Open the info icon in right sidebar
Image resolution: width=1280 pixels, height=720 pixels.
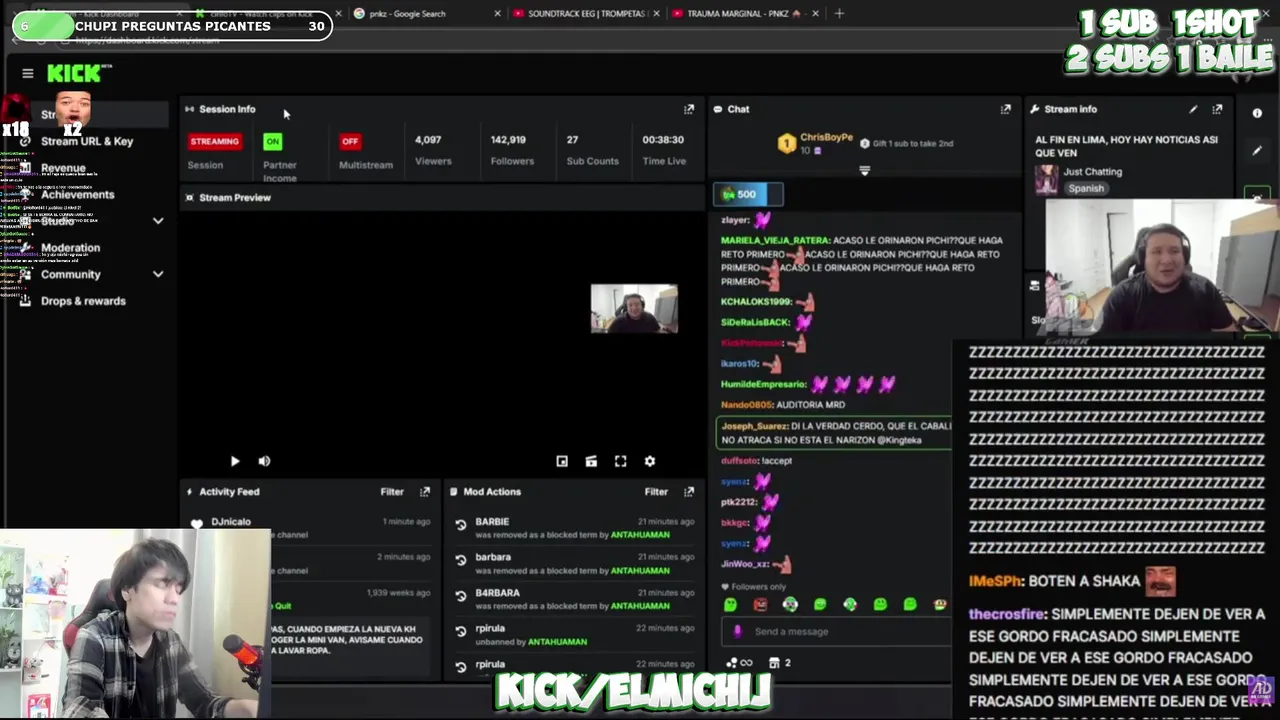click(x=1257, y=113)
